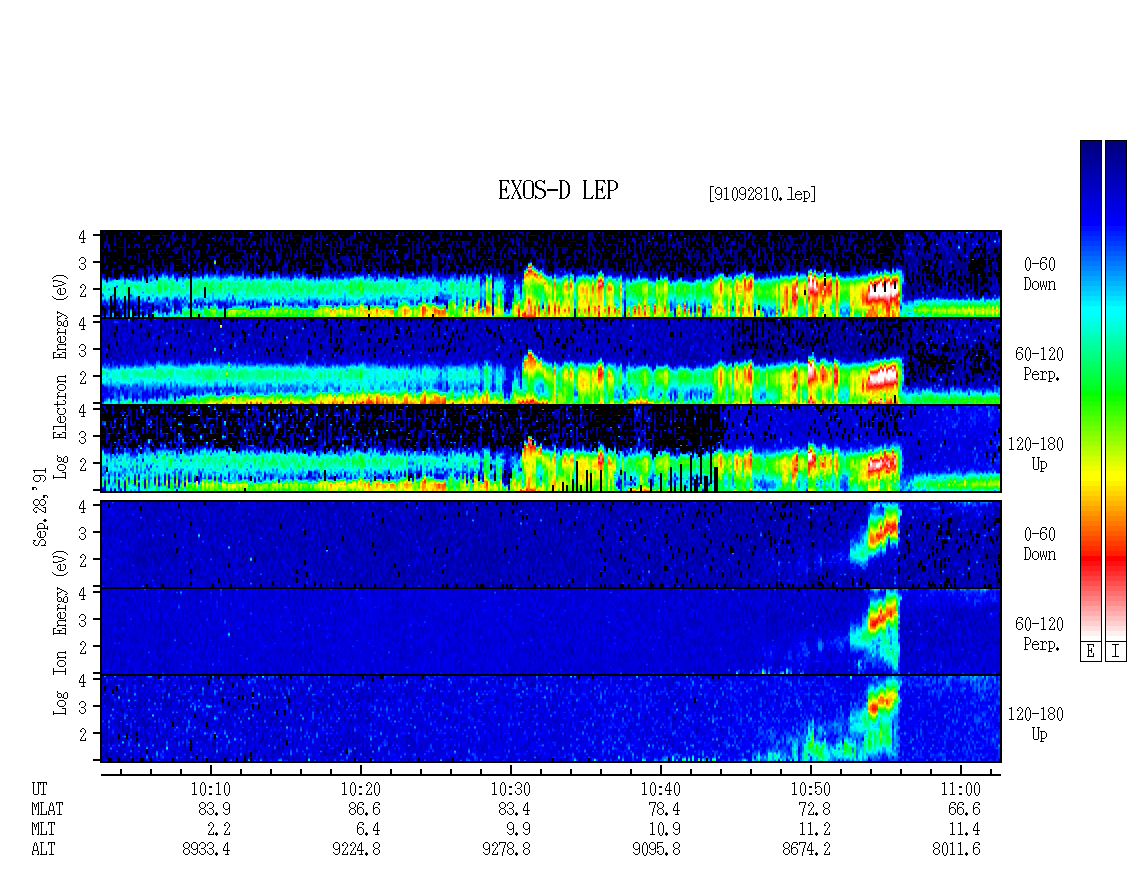The height and width of the screenshot is (875, 1130).
Task: Click the "10:50" time tick label
Action: click(811, 789)
